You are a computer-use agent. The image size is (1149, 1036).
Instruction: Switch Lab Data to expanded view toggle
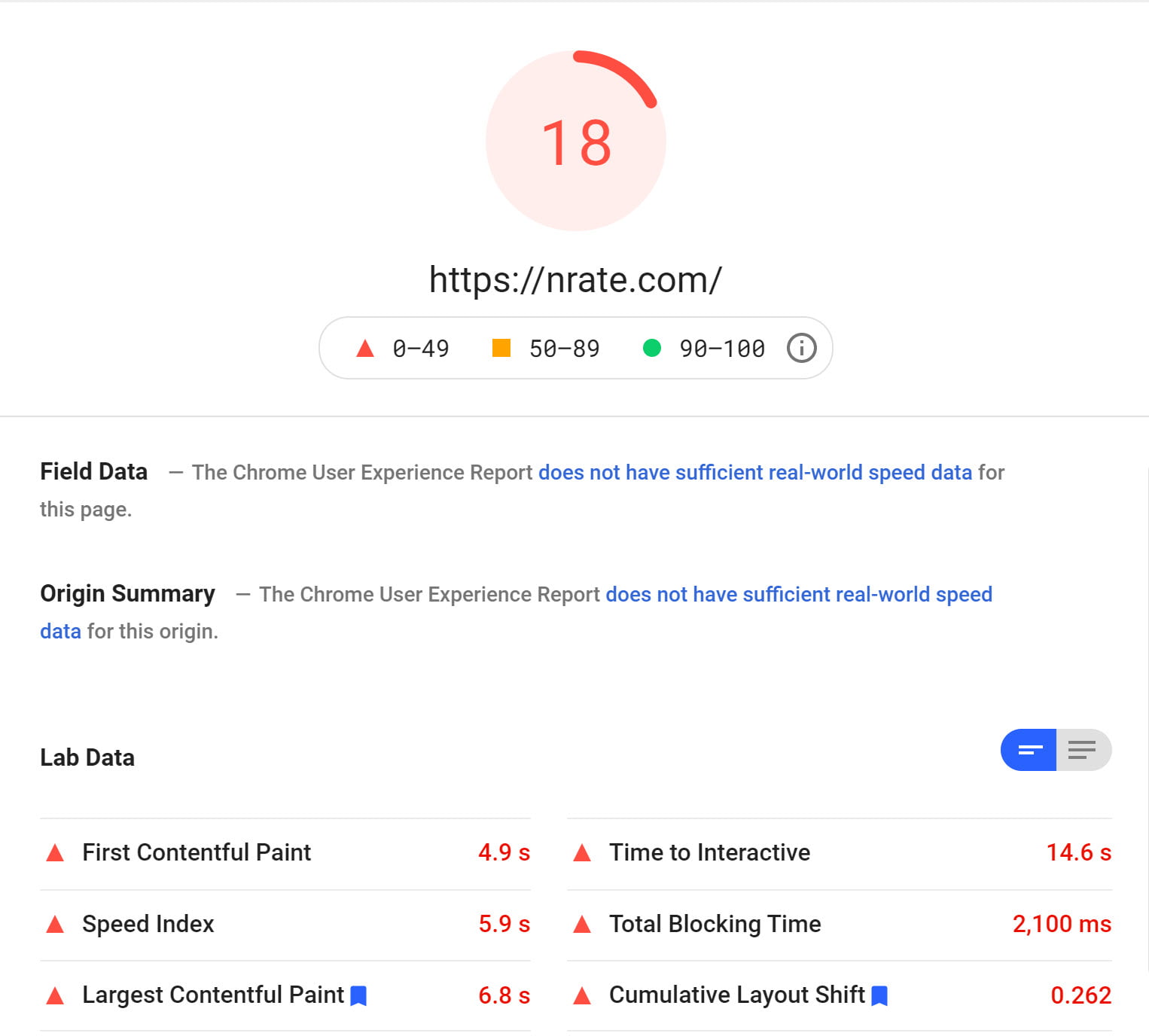[x=1083, y=750]
